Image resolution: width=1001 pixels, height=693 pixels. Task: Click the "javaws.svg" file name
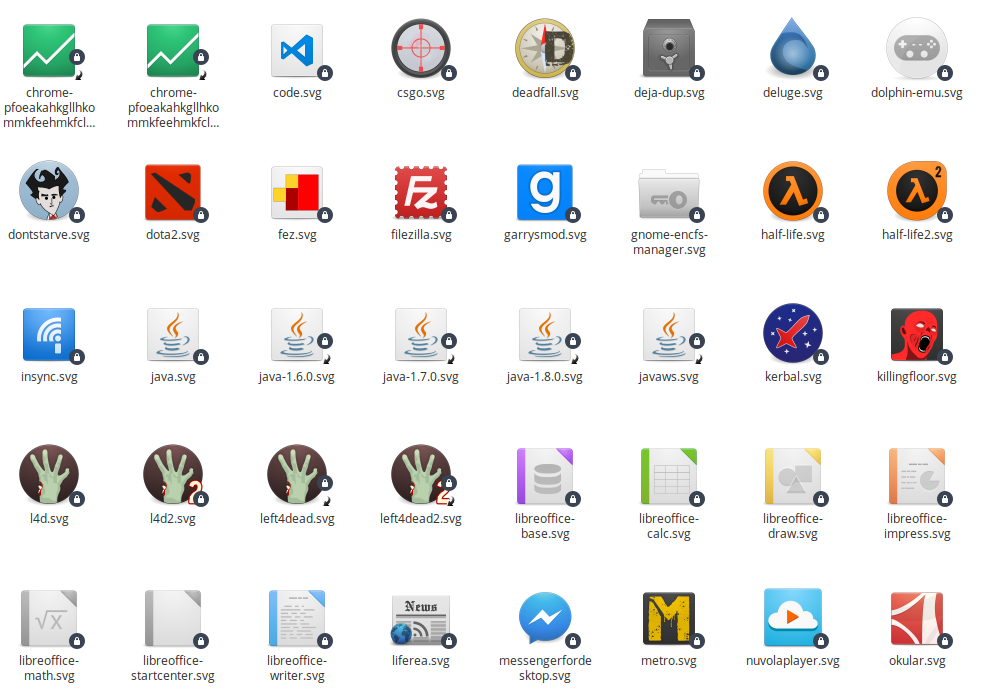point(668,377)
